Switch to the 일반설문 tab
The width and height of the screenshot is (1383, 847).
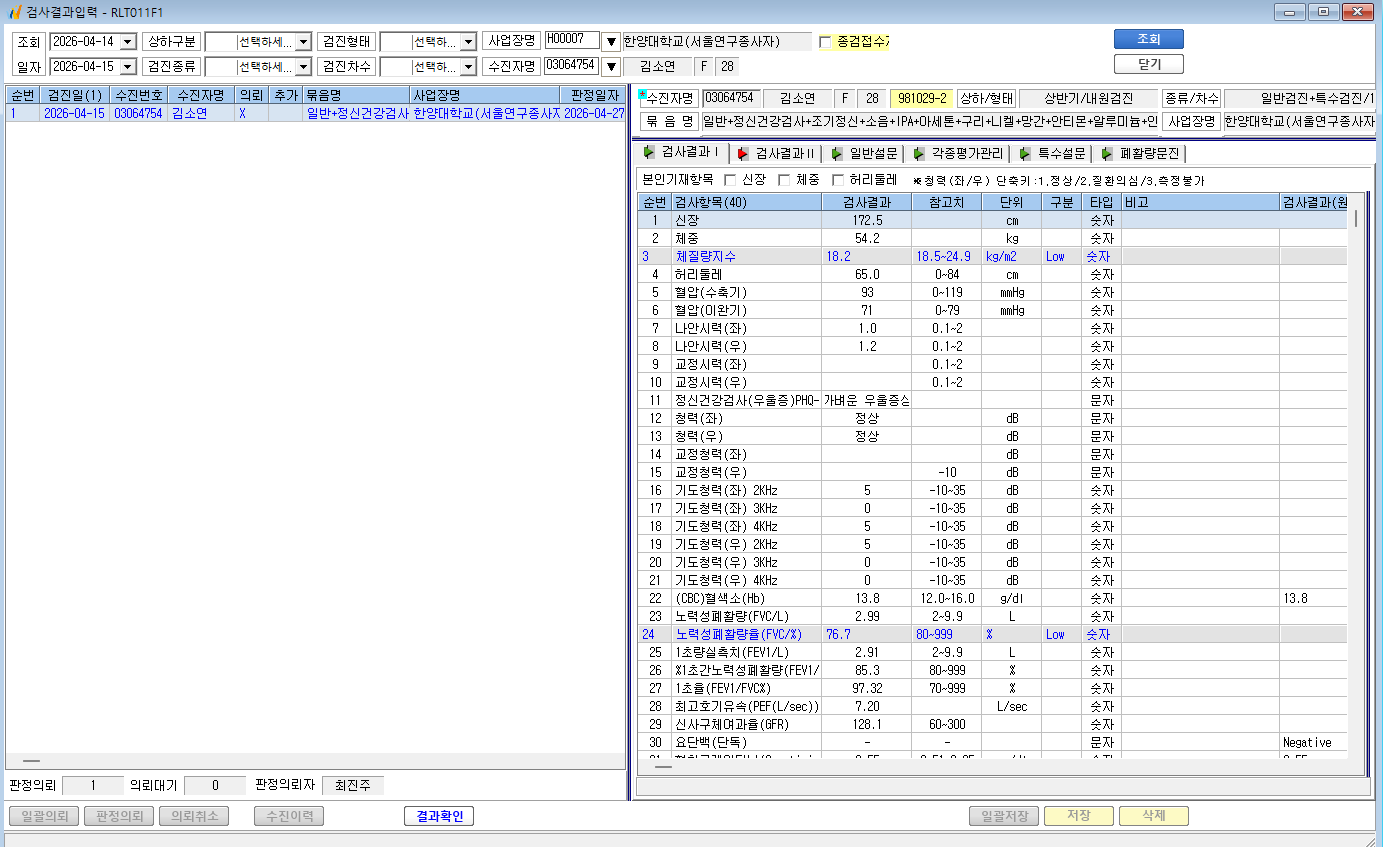(x=866, y=153)
